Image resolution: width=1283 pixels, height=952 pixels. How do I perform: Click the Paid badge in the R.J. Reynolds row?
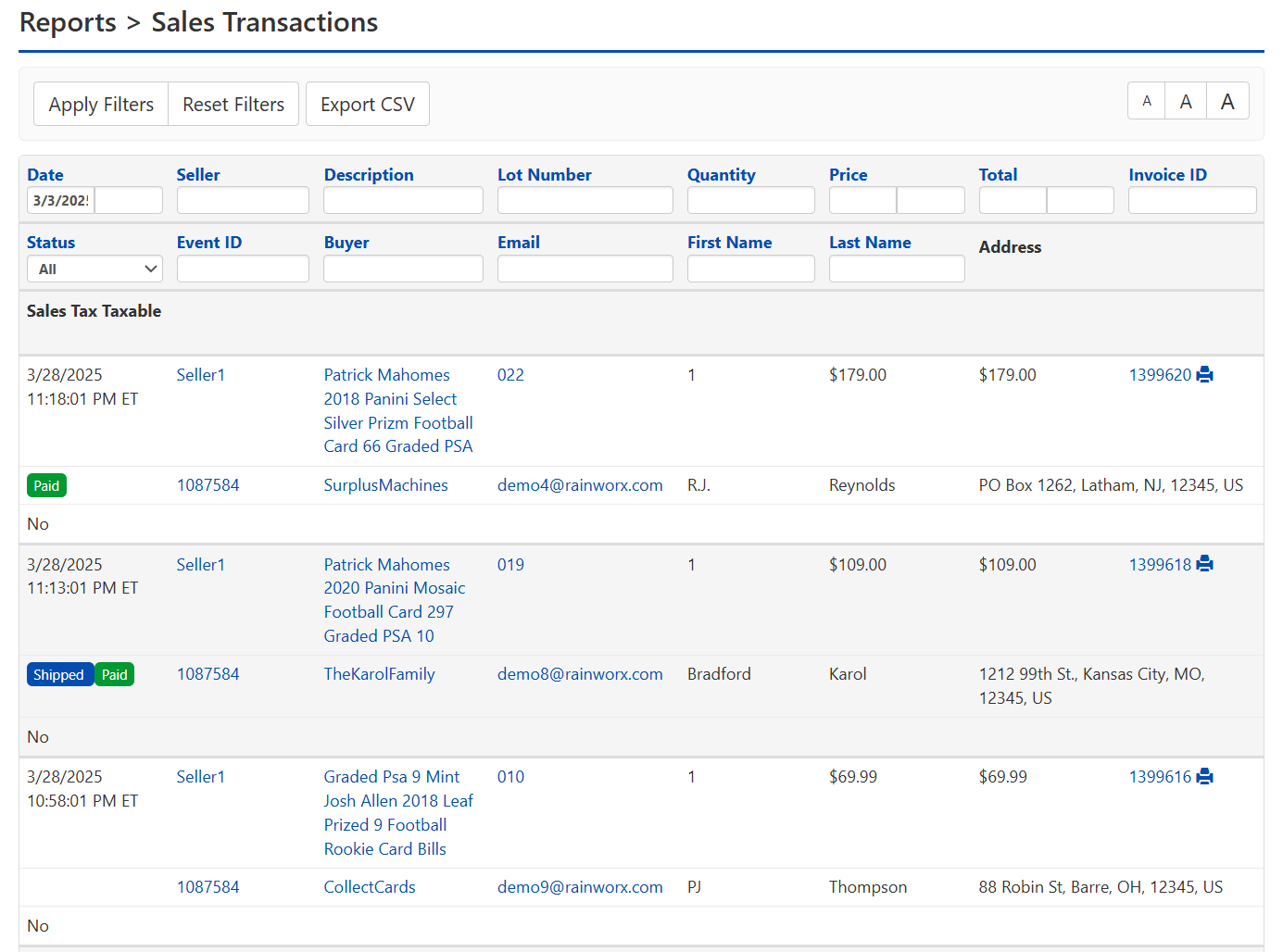pos(46,486)
